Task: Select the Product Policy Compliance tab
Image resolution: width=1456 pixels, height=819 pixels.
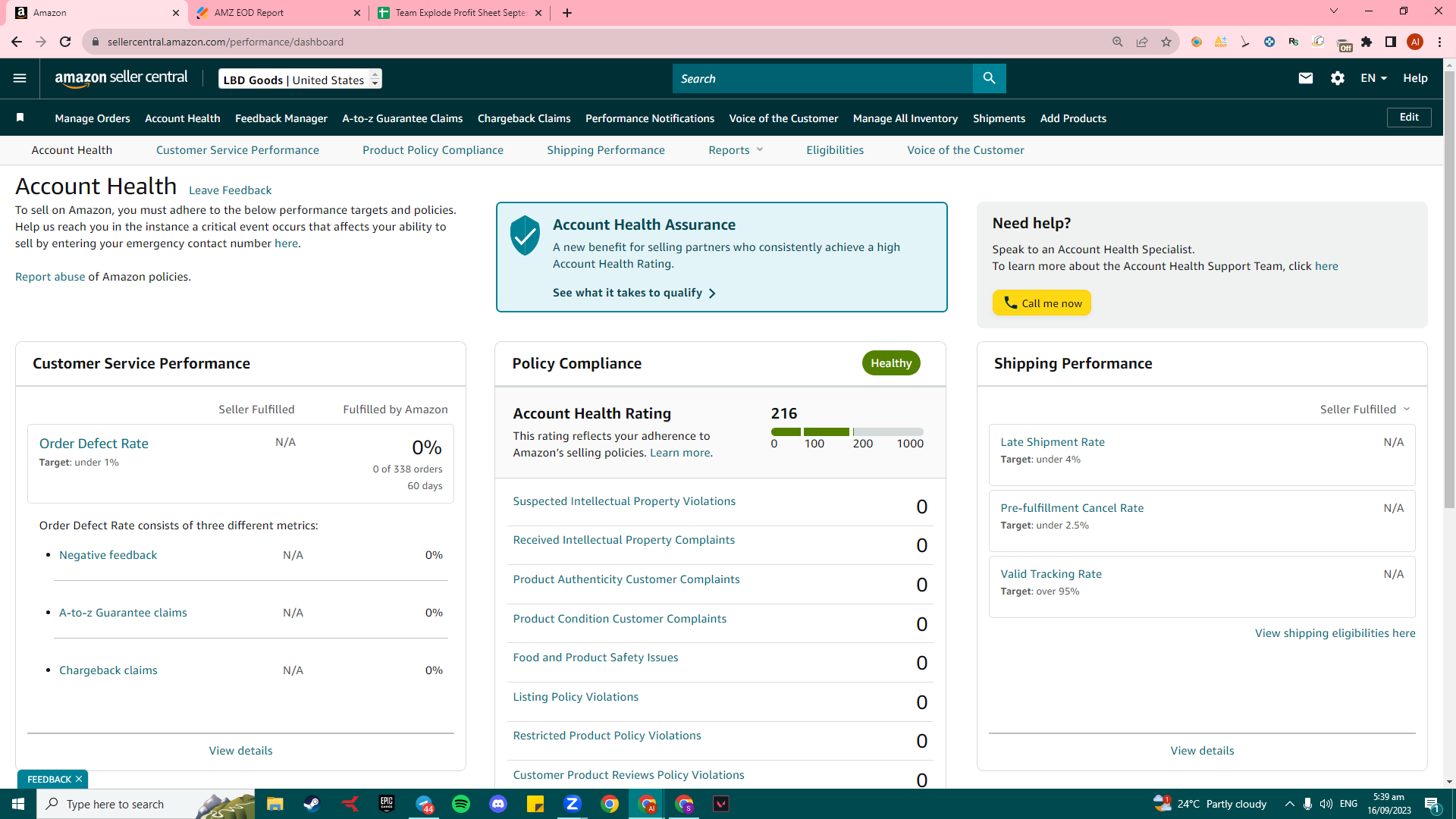Action: click(433, 150)
